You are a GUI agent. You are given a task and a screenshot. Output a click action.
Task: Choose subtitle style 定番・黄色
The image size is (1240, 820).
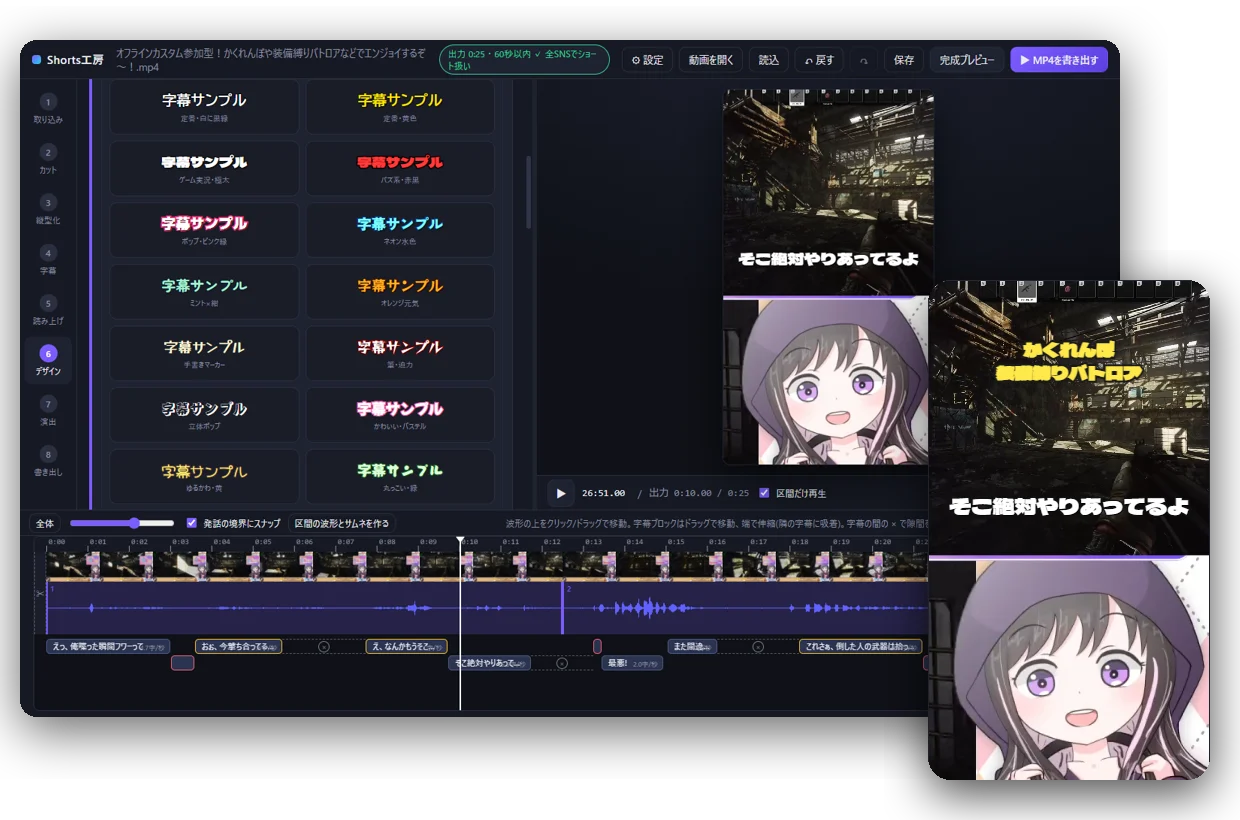point(400,107)
